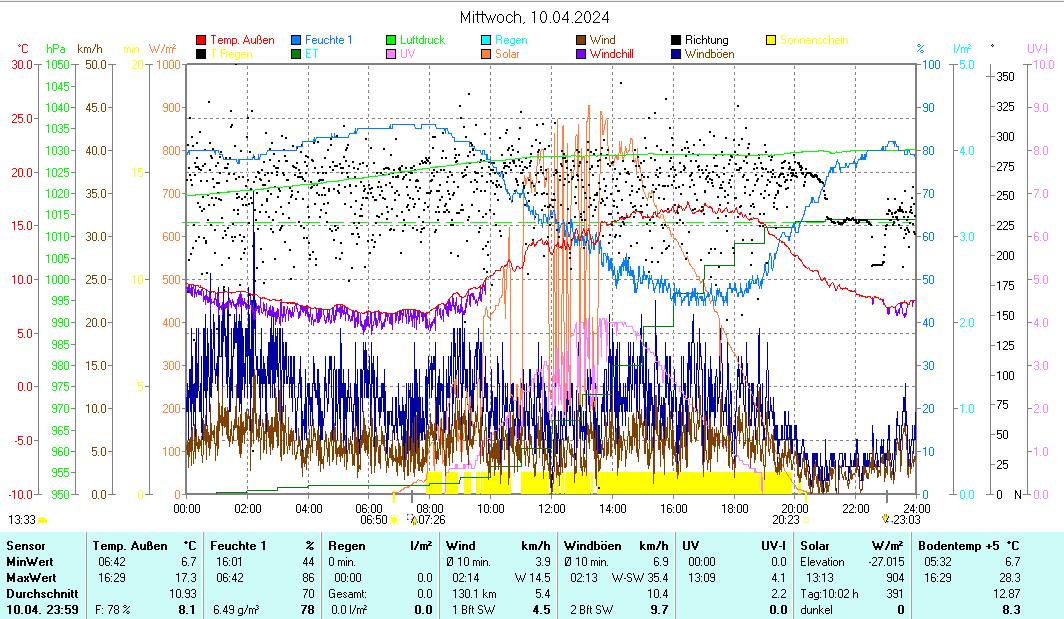Click the green Luftdruck legend swatch
The image size is (1064, 619).
[x=392, y=40]
